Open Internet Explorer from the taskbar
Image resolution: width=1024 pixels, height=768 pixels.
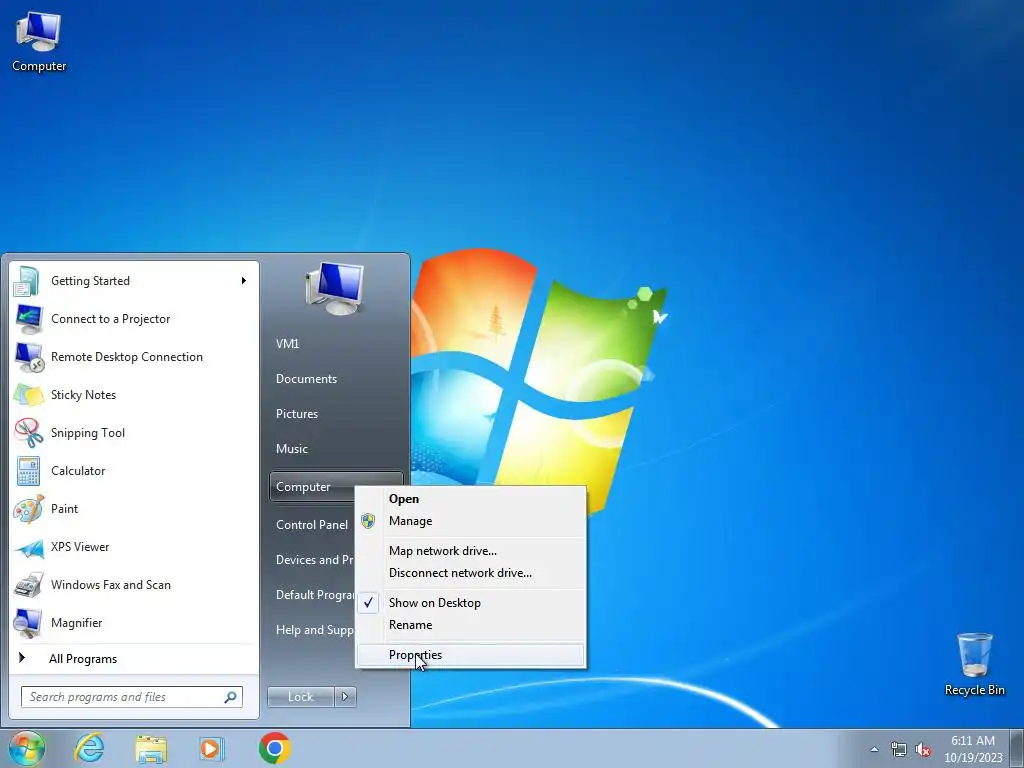coord(89,748)
